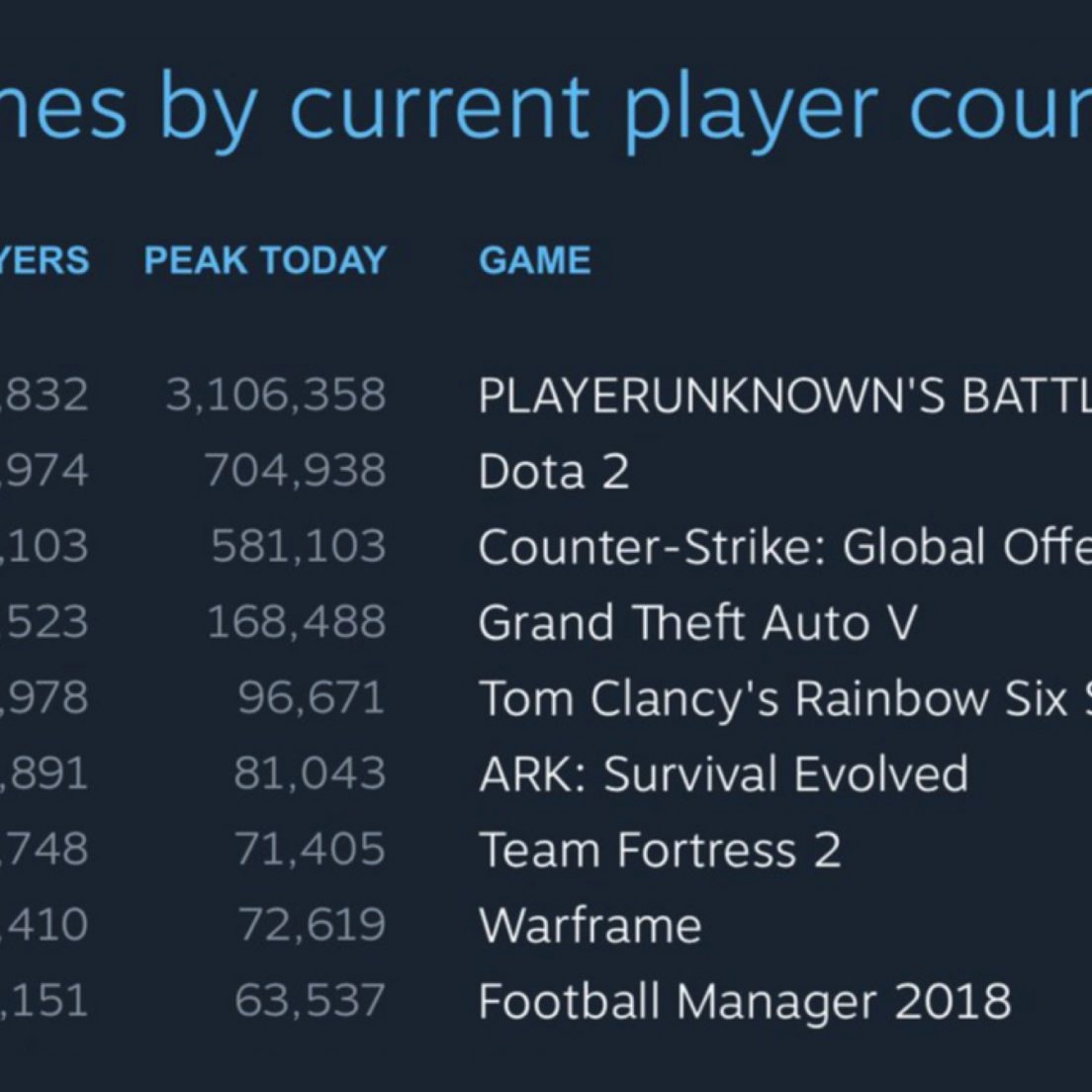Select Tom Clancy's Rainbow Six Siege entry
The height and width of the screenshot is (1092, 1092).
pyautogui.click(x=783, y=699)
